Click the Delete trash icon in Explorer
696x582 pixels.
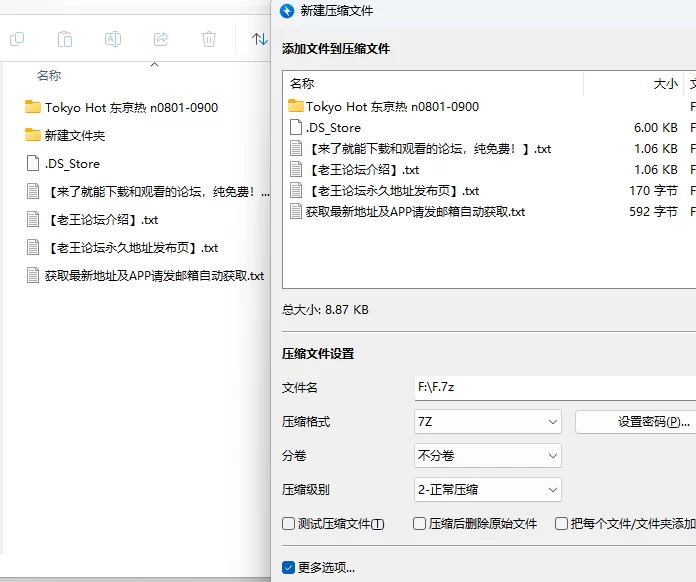209,39
